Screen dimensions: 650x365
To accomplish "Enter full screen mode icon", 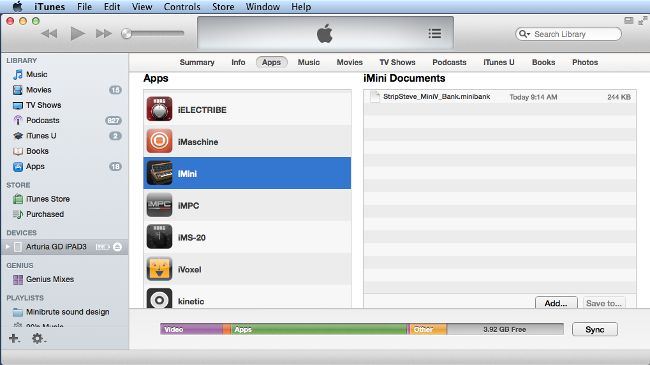I will (643, 20).
